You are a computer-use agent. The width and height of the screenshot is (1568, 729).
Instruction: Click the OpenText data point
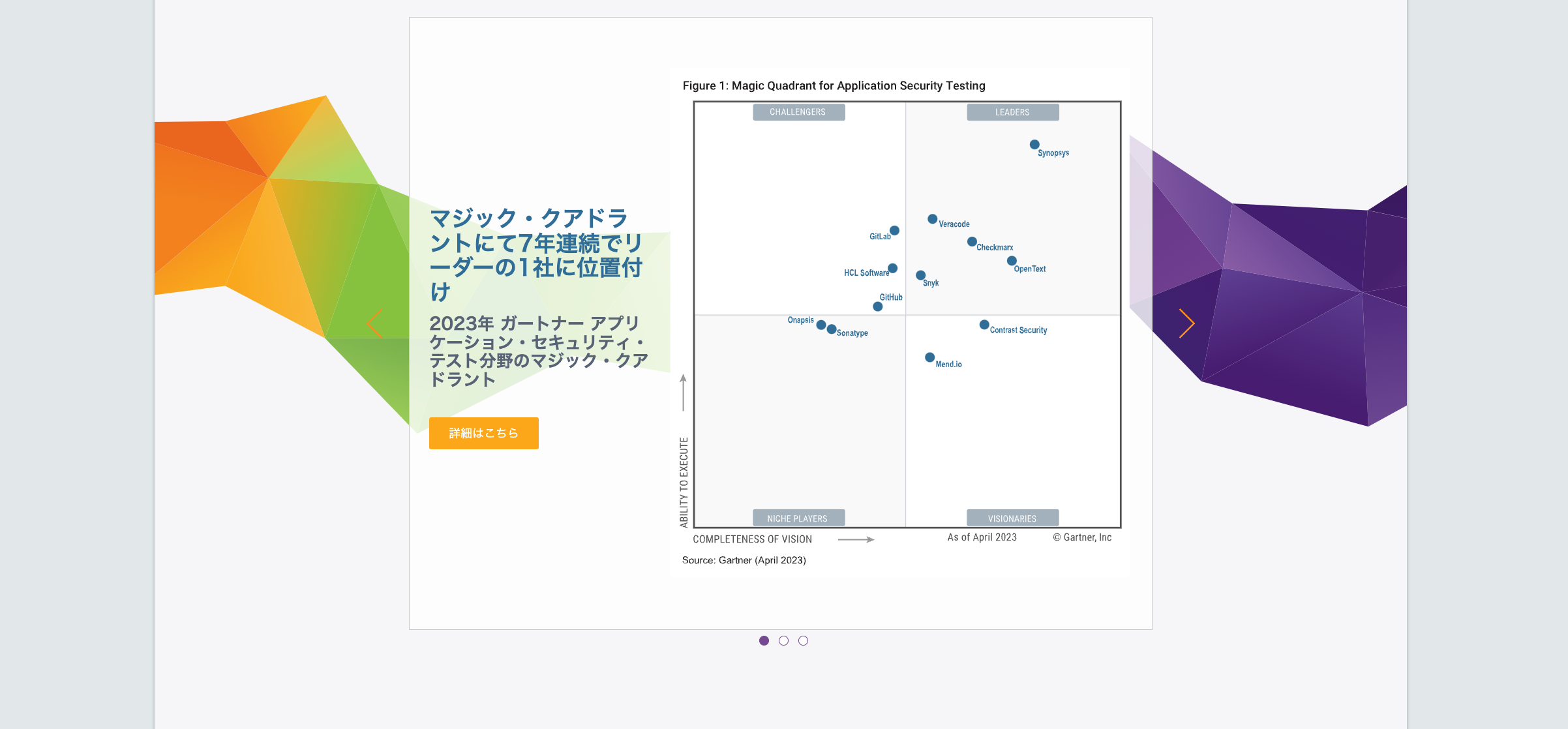[1012, 261]
